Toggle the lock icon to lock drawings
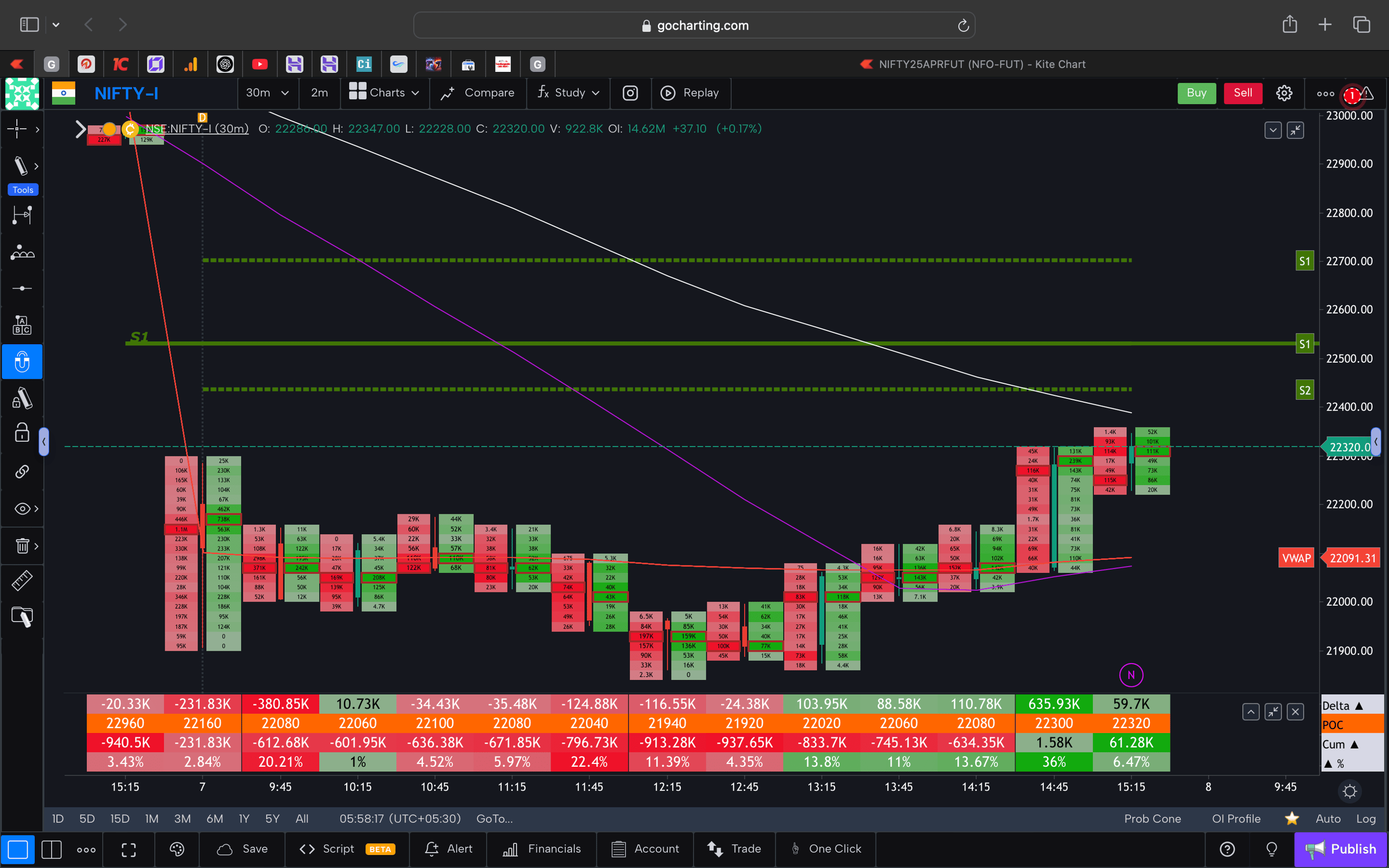This screenshot has width=1389, height=868. pyautogui.click(x=22, y=433)
